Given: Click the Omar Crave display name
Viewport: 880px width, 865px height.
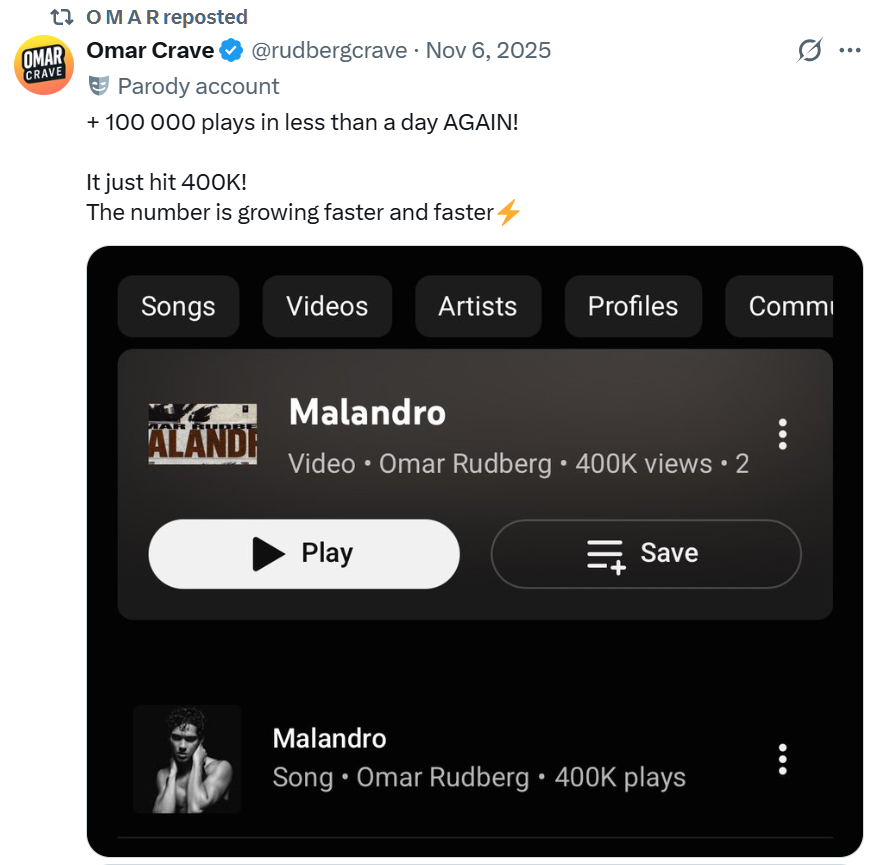Looking at the screenshot, I should [x=150, y=50].
